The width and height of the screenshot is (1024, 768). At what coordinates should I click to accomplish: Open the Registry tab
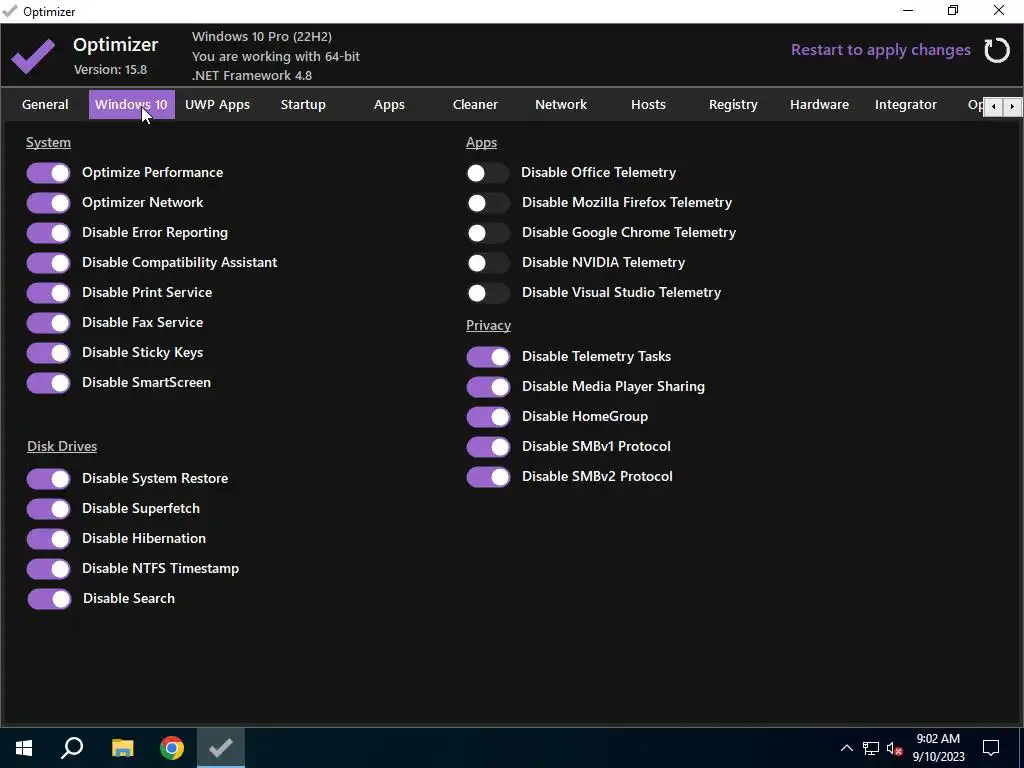(733, 104)
